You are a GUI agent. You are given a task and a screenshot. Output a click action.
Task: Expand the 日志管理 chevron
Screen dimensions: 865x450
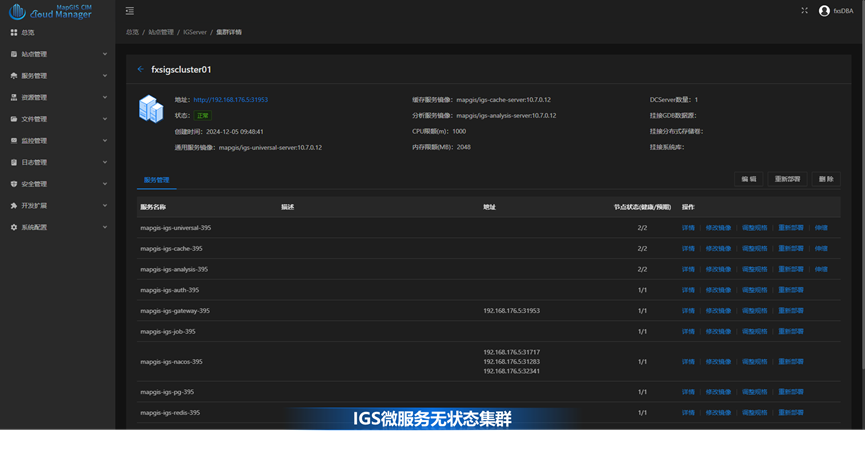(x=105, y=162)
